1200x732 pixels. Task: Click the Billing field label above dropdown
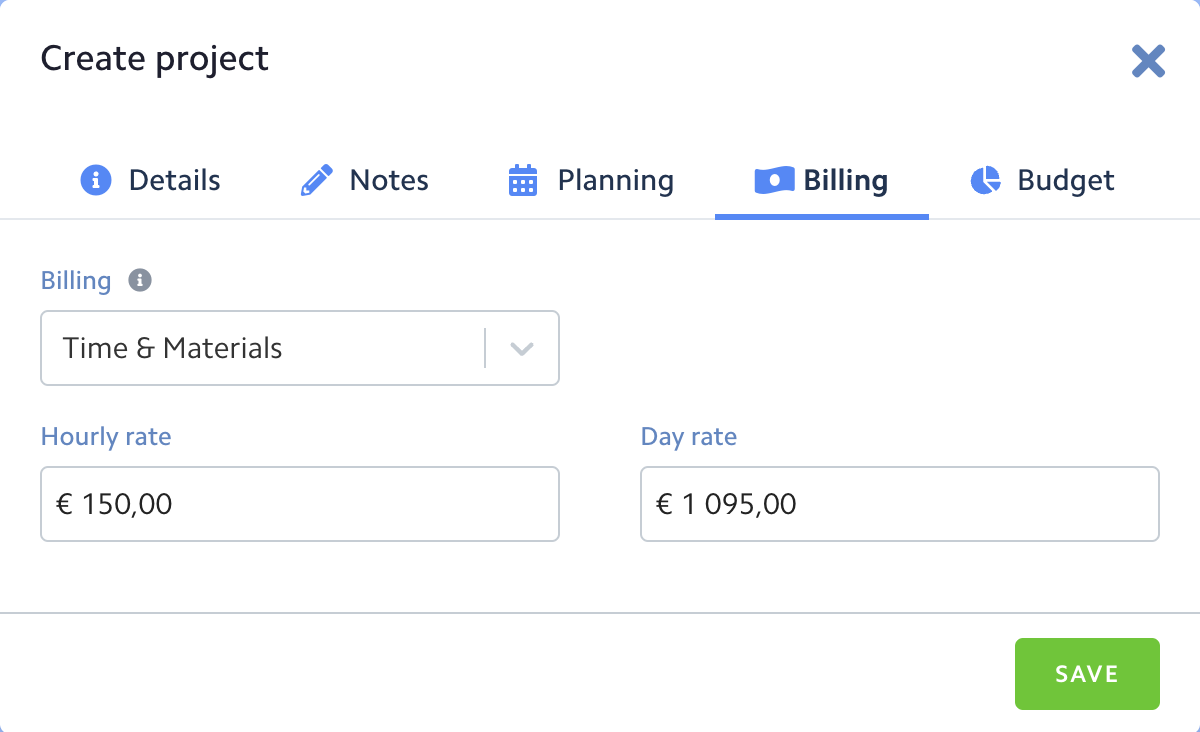pos(76,280)
